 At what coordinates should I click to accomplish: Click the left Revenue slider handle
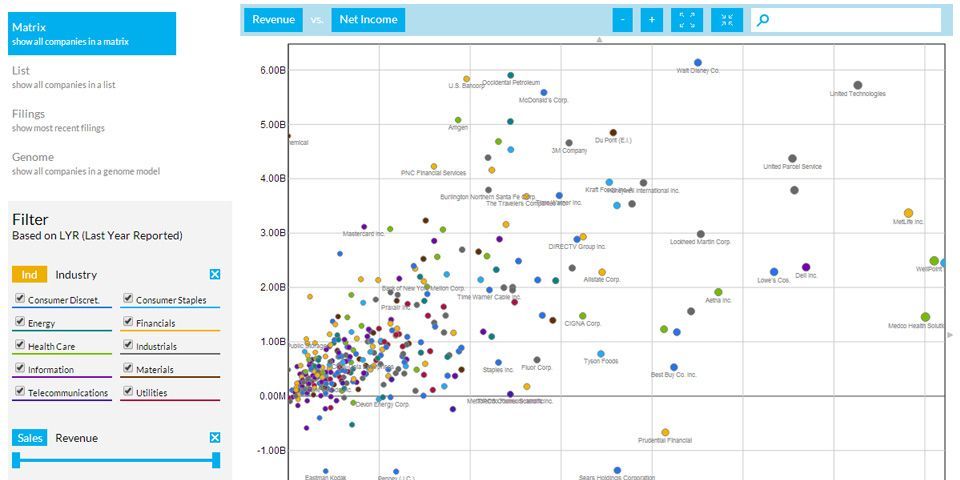(x=16, y=460)
